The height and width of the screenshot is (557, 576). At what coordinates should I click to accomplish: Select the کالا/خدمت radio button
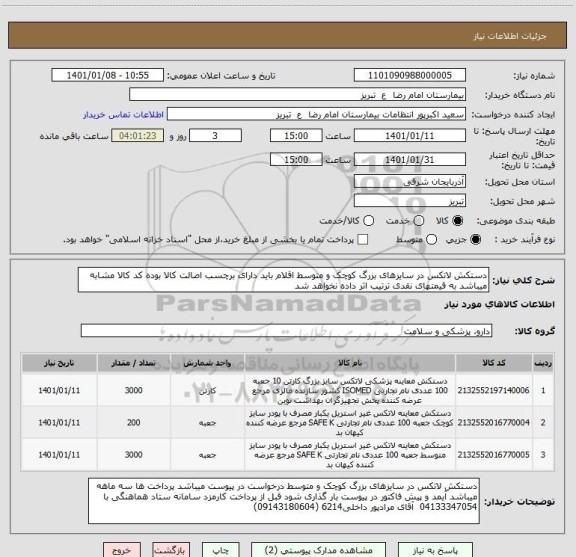(368, 221)
